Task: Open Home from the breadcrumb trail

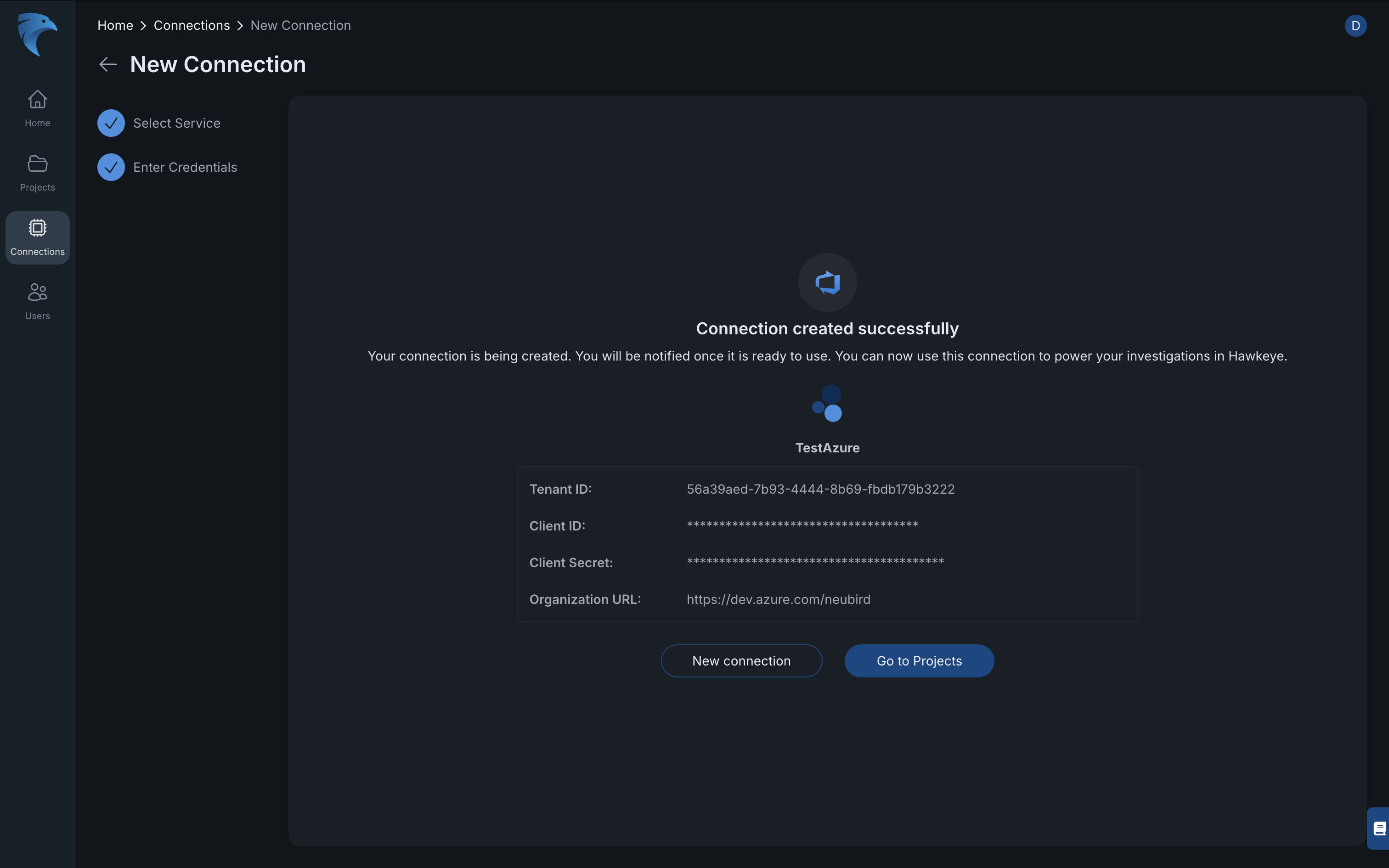Action: [x=115, y=25]
